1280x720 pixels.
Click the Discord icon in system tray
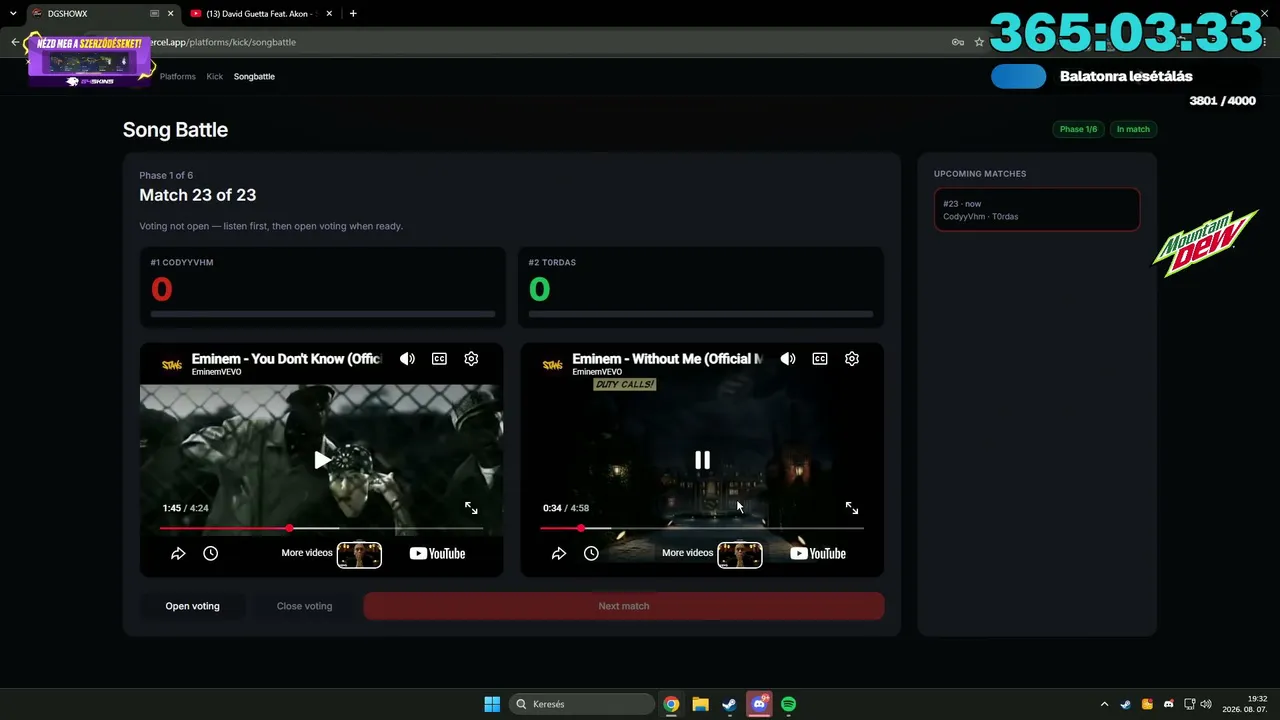1168,704
